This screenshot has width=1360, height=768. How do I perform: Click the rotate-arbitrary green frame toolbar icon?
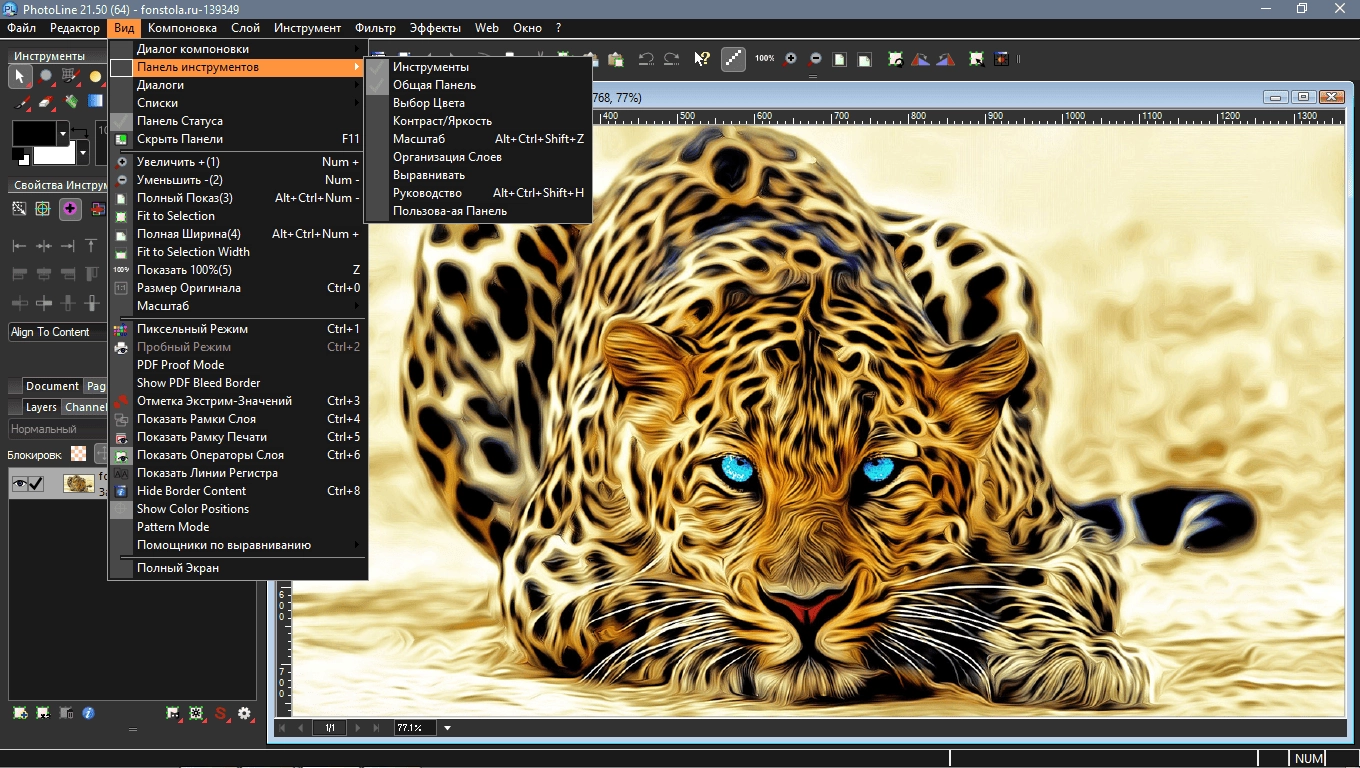tap(896, 59)
